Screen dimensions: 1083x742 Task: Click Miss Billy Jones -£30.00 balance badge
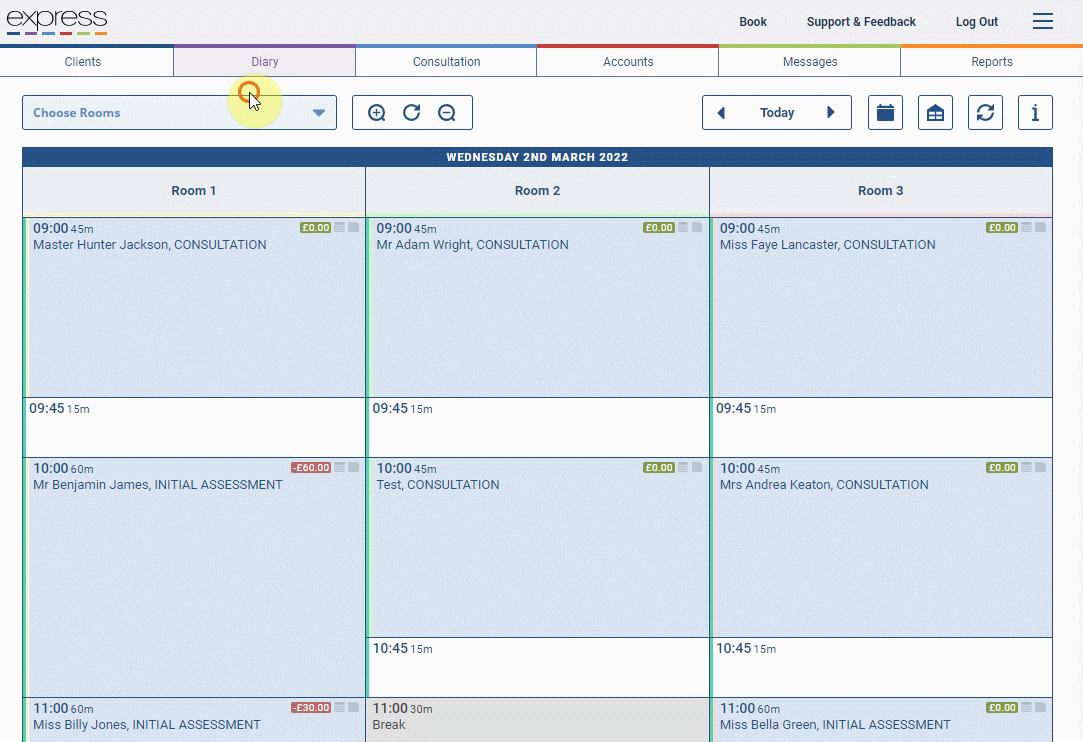click(311, 707)
